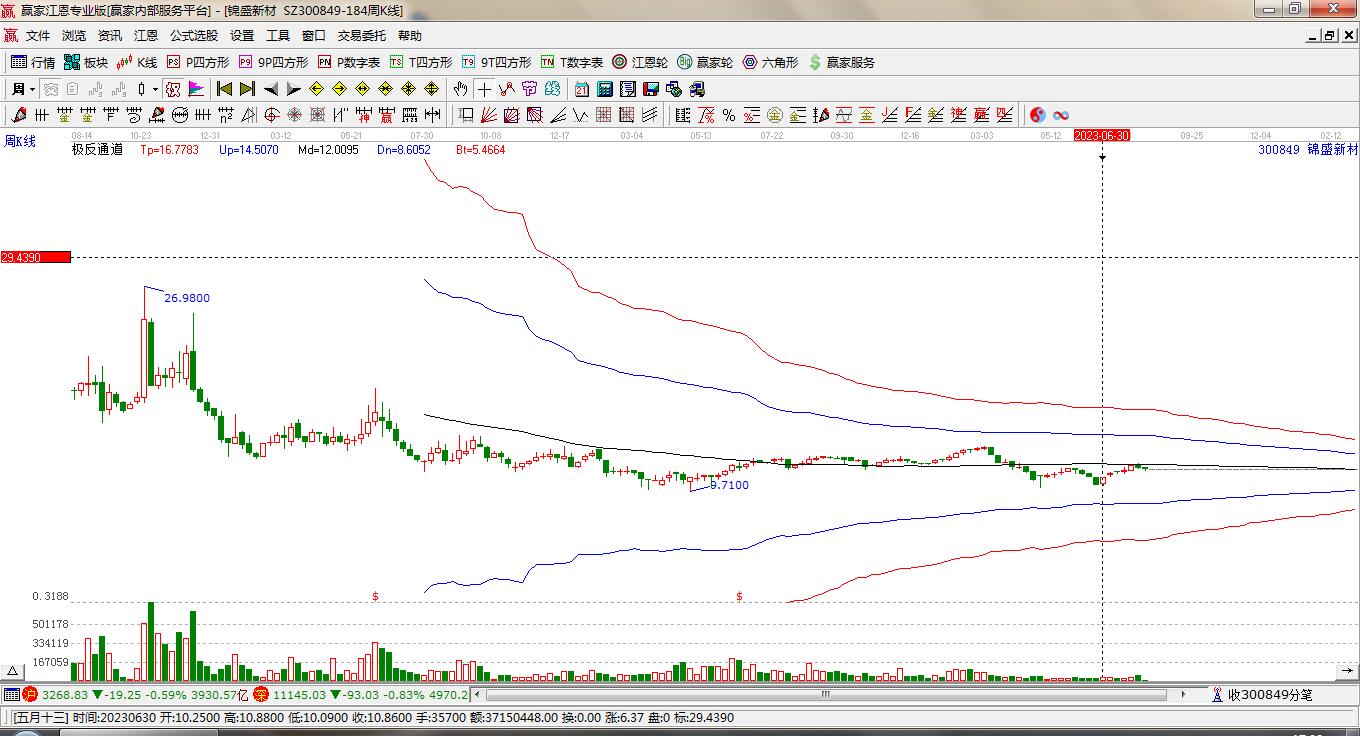The image size is (1360, 736).
Task: Expand the candlestick style dropdown arrow
Action: (155, 89)
